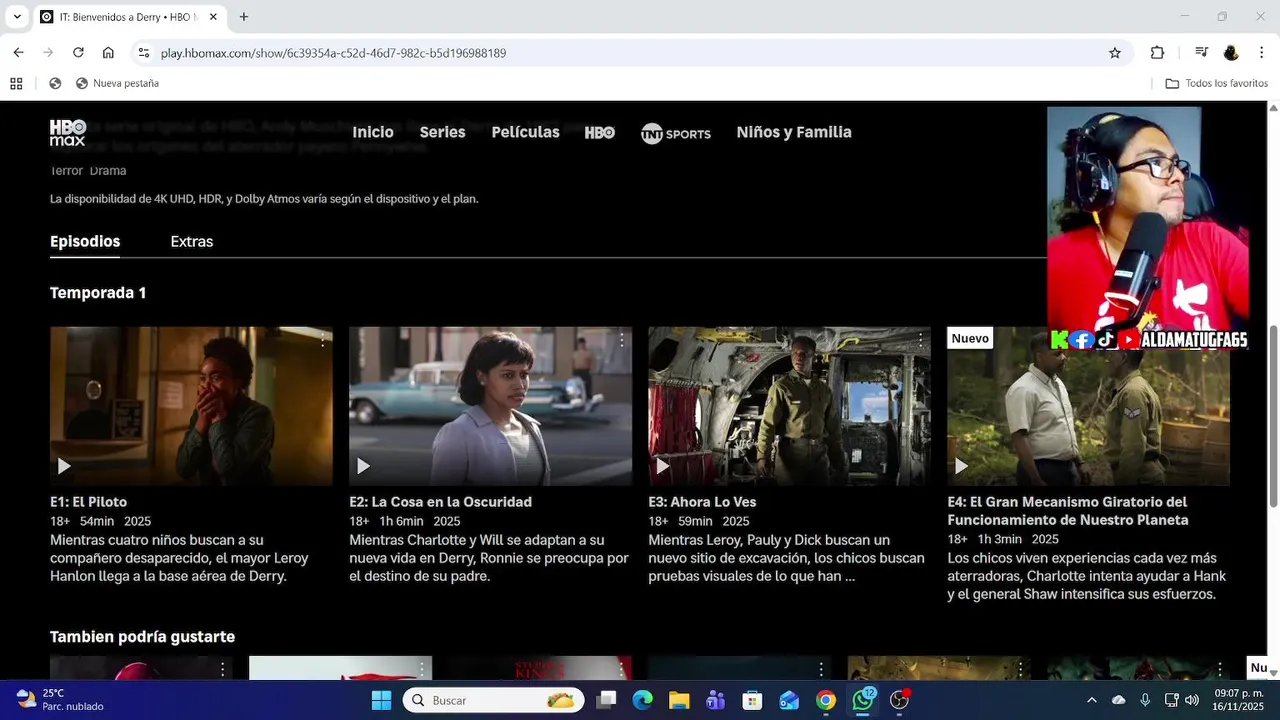Open the weather widget showing 25°C
This screenshot has height=720, width=1280.
[60, 700]
